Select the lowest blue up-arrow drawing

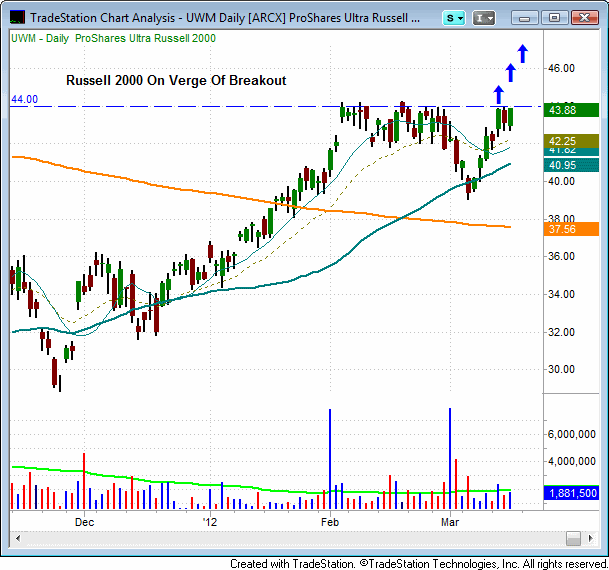coord(498,94)
